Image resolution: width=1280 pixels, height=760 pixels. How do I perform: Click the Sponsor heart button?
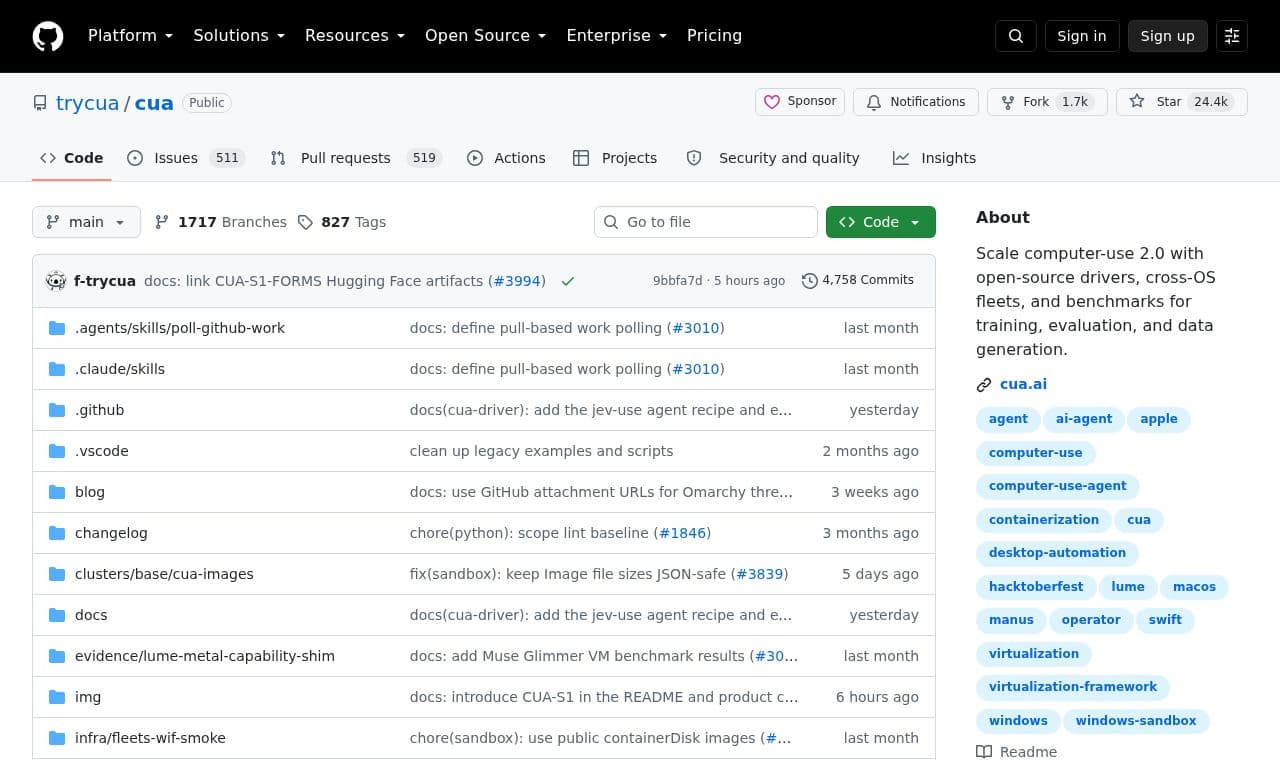(x=800, y=102)
